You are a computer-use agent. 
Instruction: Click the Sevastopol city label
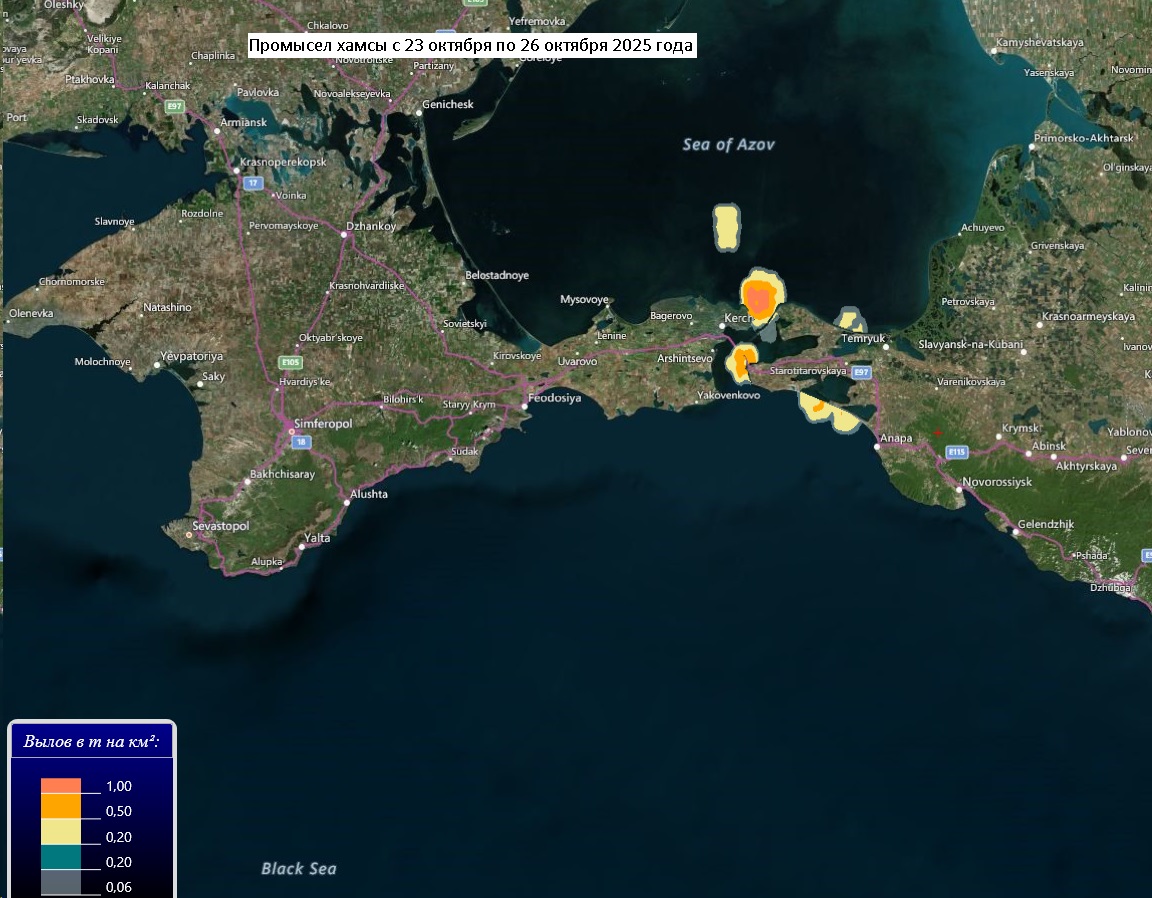(x=220, y=525)
